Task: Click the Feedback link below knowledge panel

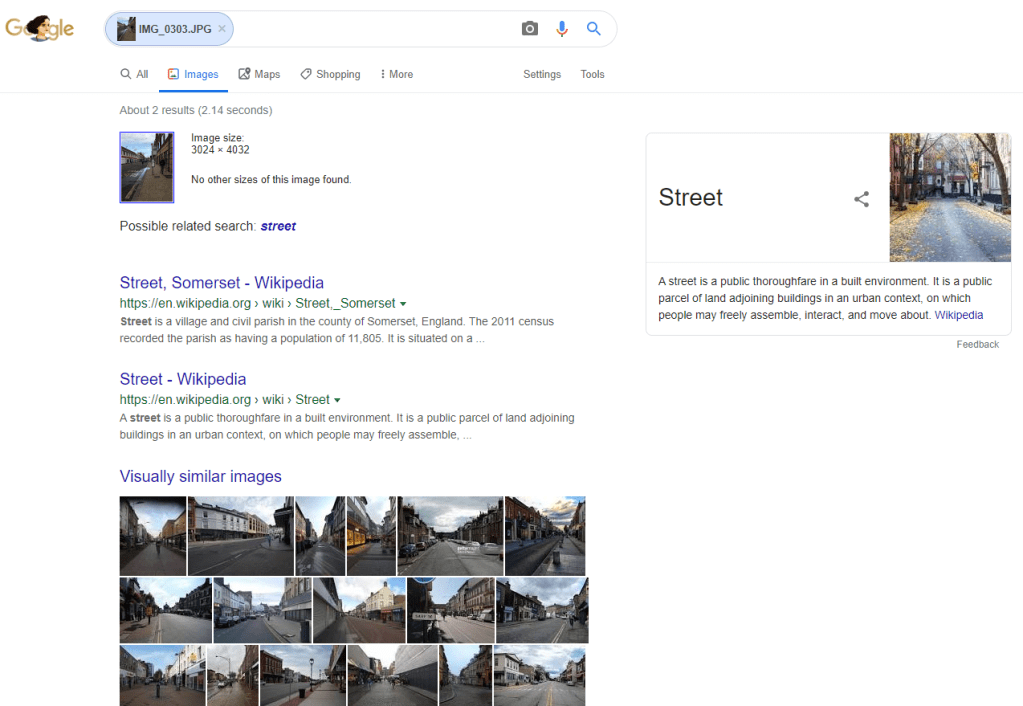Action: click(977, 344)
